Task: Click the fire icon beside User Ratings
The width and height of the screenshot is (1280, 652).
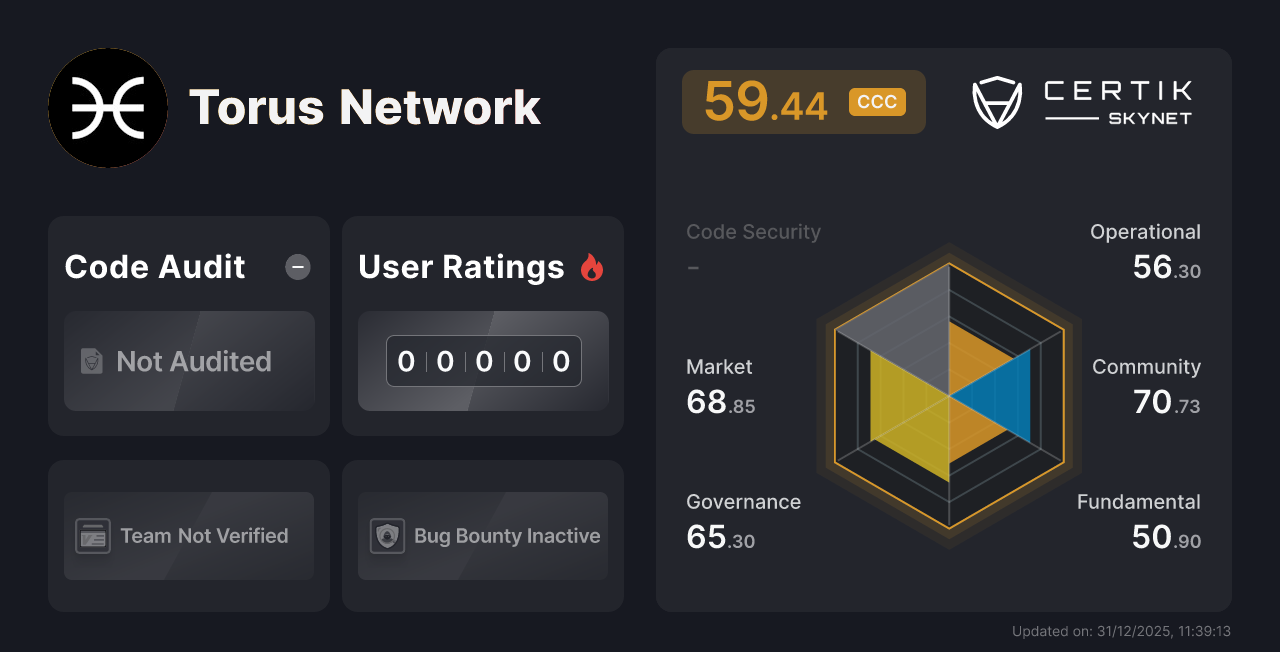Action: coord(592,266)
